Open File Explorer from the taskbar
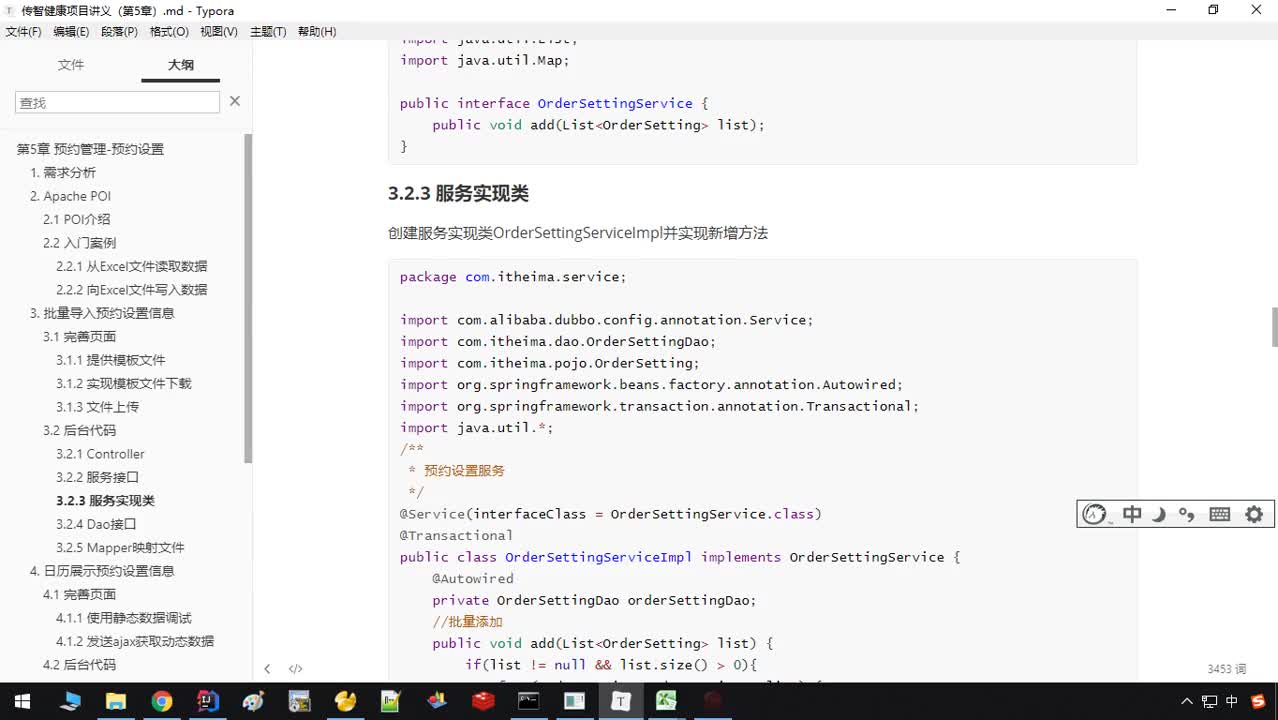The height and width of the screenshot is (720, 1278). [115, 701]
